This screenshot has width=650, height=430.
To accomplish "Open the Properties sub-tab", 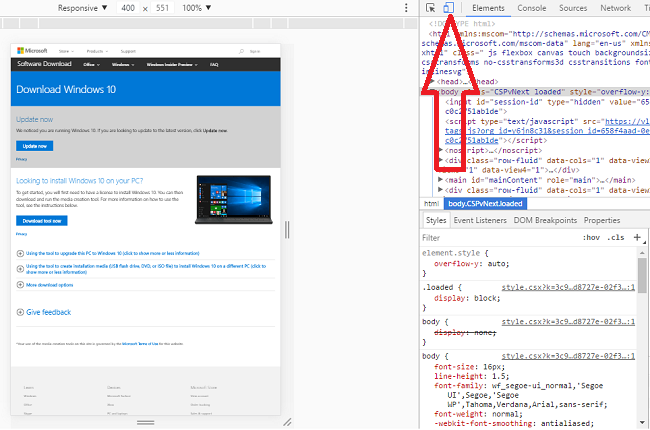I will [602, 220].
